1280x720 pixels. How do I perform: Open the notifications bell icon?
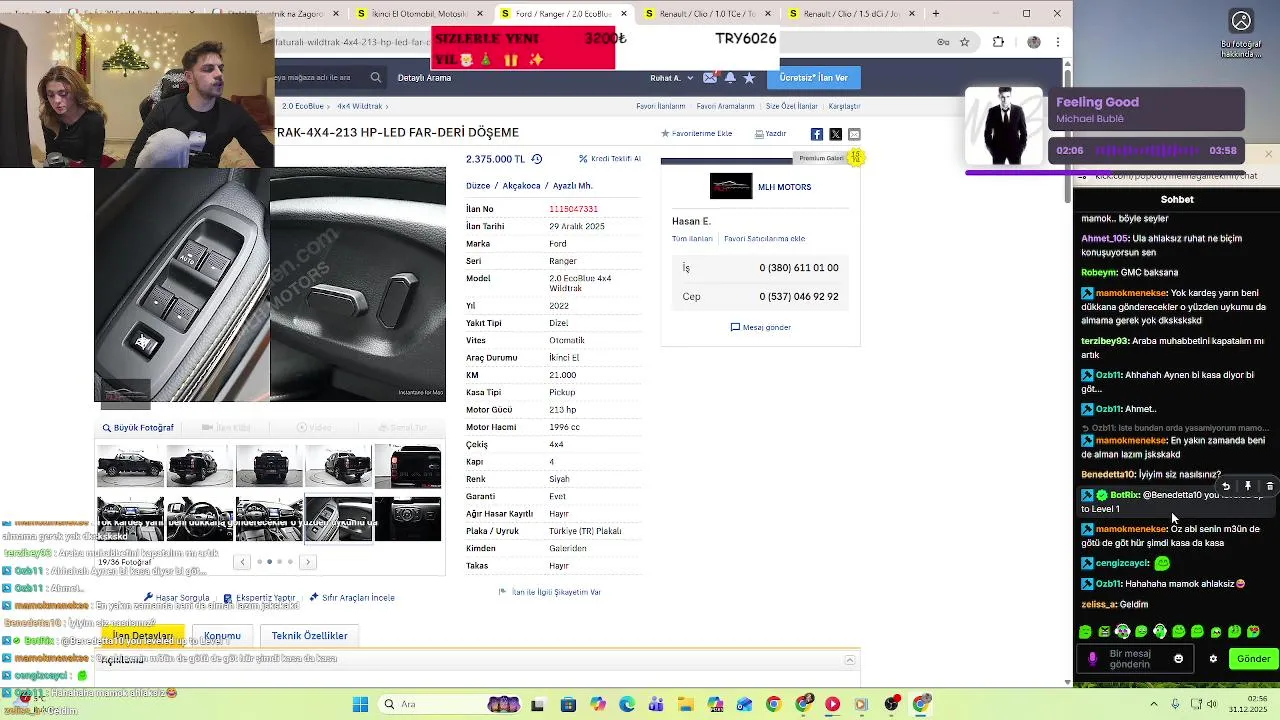(x=730, y=77)
